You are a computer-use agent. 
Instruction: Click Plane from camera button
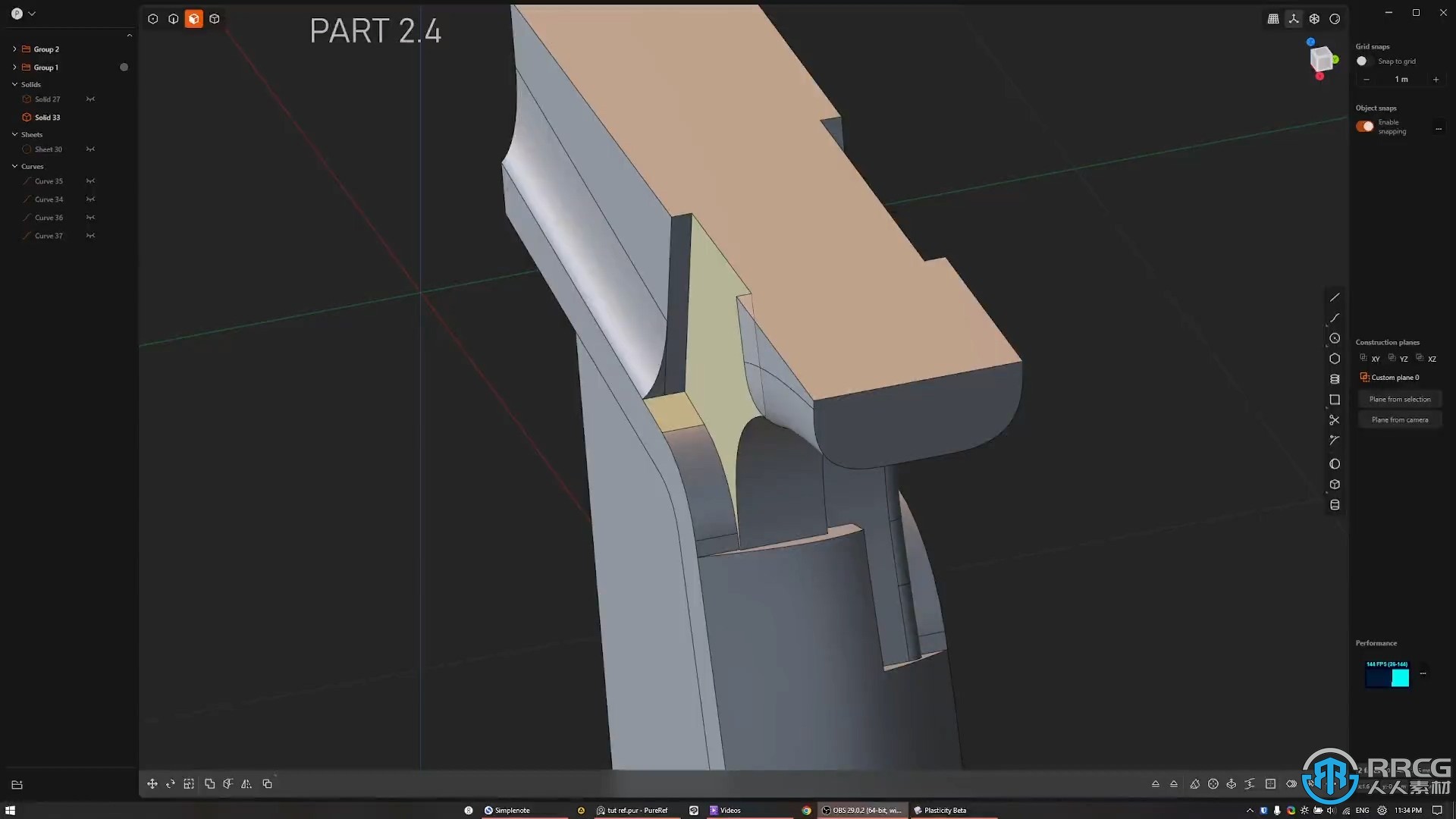1398,419
